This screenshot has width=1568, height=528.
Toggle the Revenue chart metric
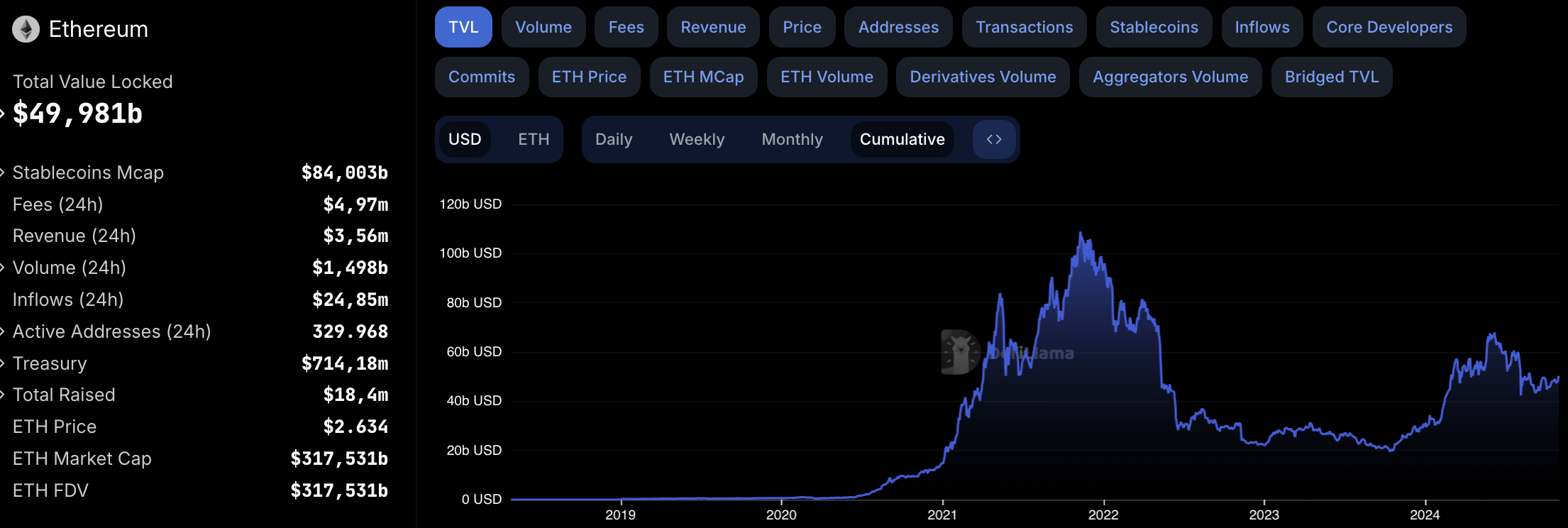(x=713, y=27)
